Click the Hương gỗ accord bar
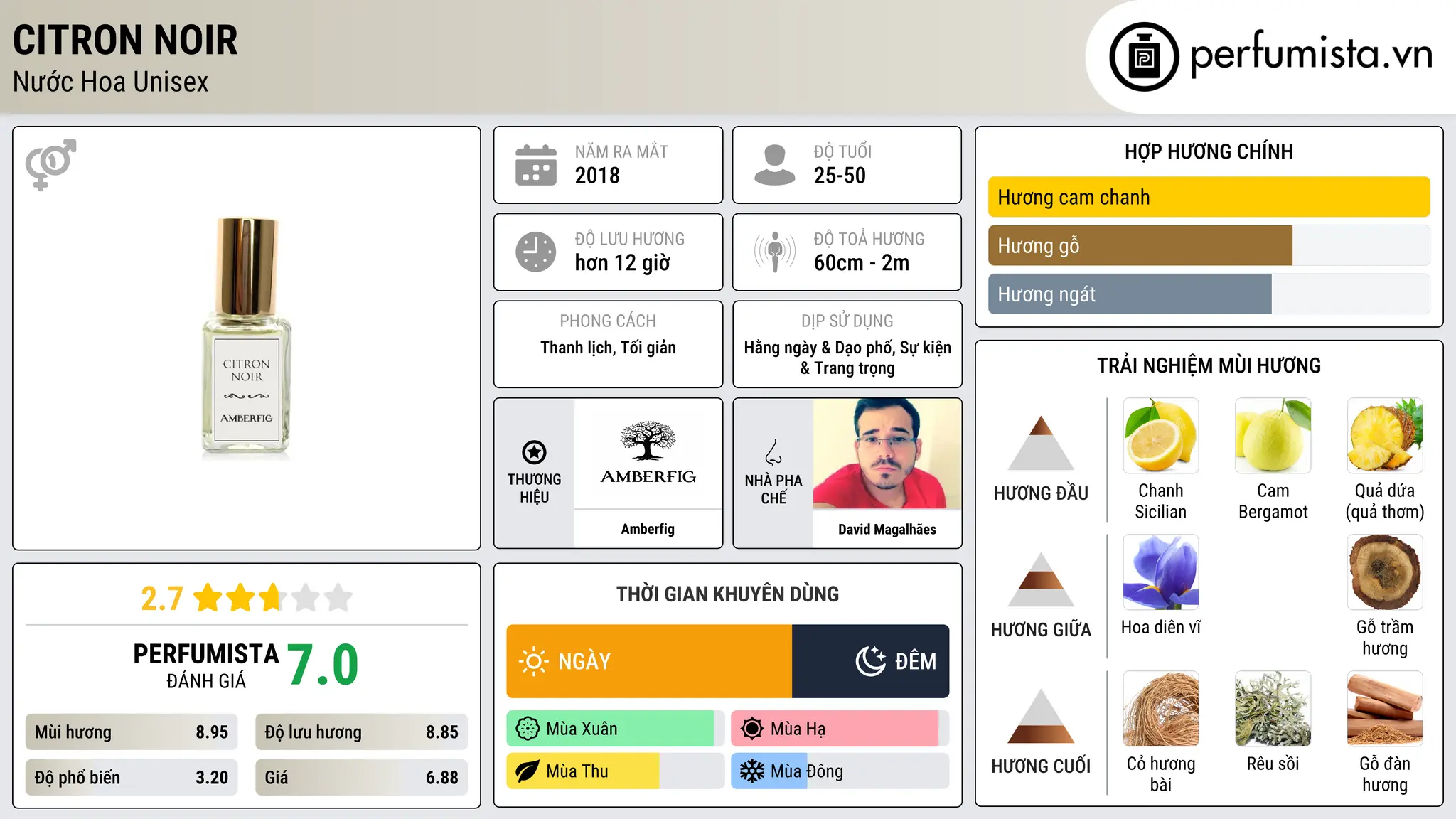 tap(1209, 245)
